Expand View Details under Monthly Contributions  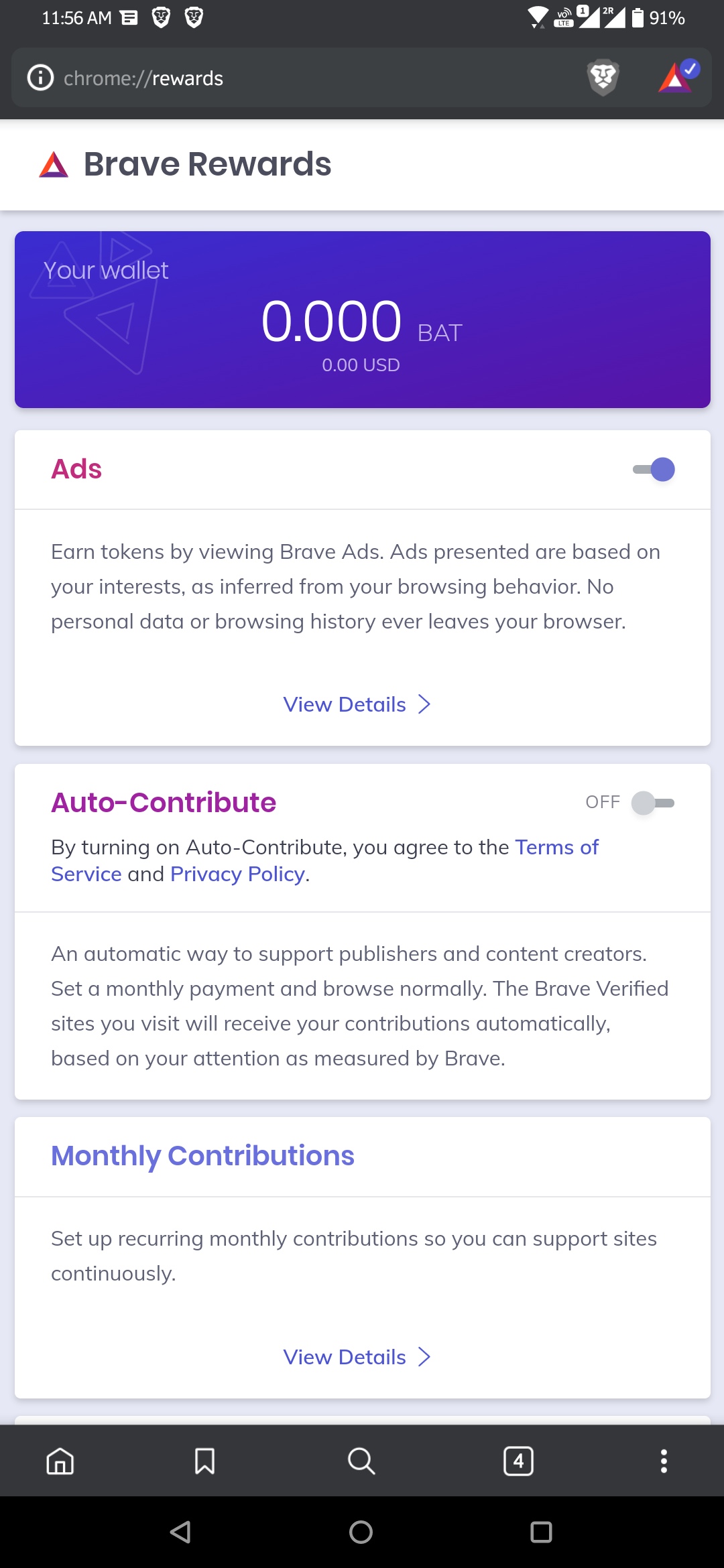(x=357, y=1357)
